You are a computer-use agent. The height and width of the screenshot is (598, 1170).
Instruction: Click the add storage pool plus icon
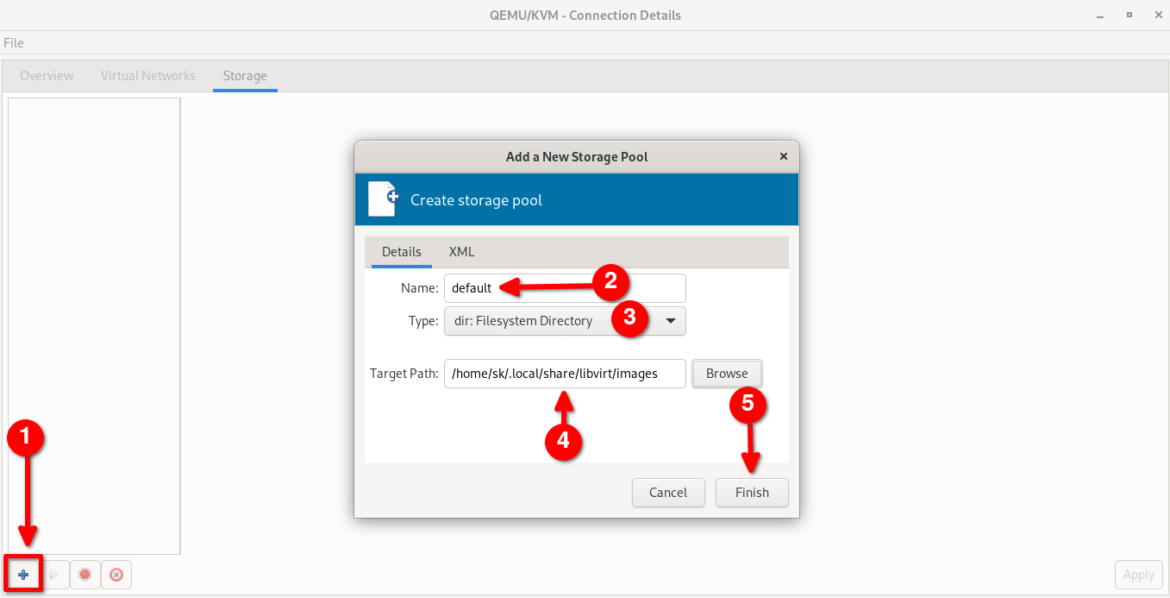22,574
